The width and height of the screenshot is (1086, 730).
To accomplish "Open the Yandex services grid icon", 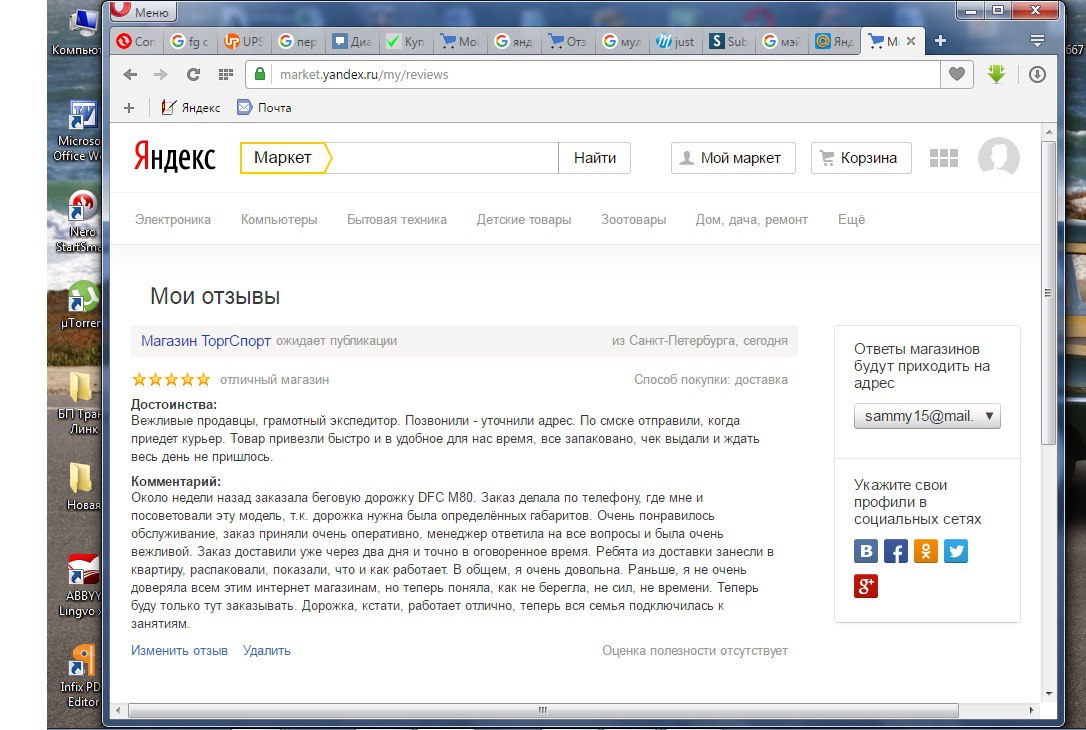I will coord(943,158).
